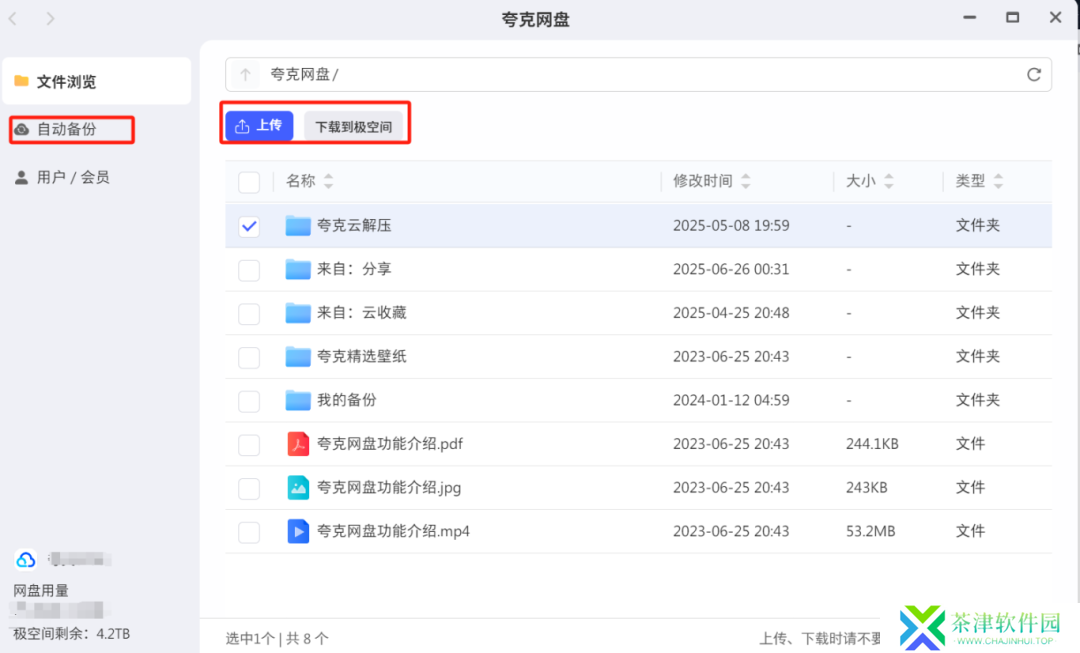
Task: Switch to the 文件浏览 tab
Action: (96, 81)
